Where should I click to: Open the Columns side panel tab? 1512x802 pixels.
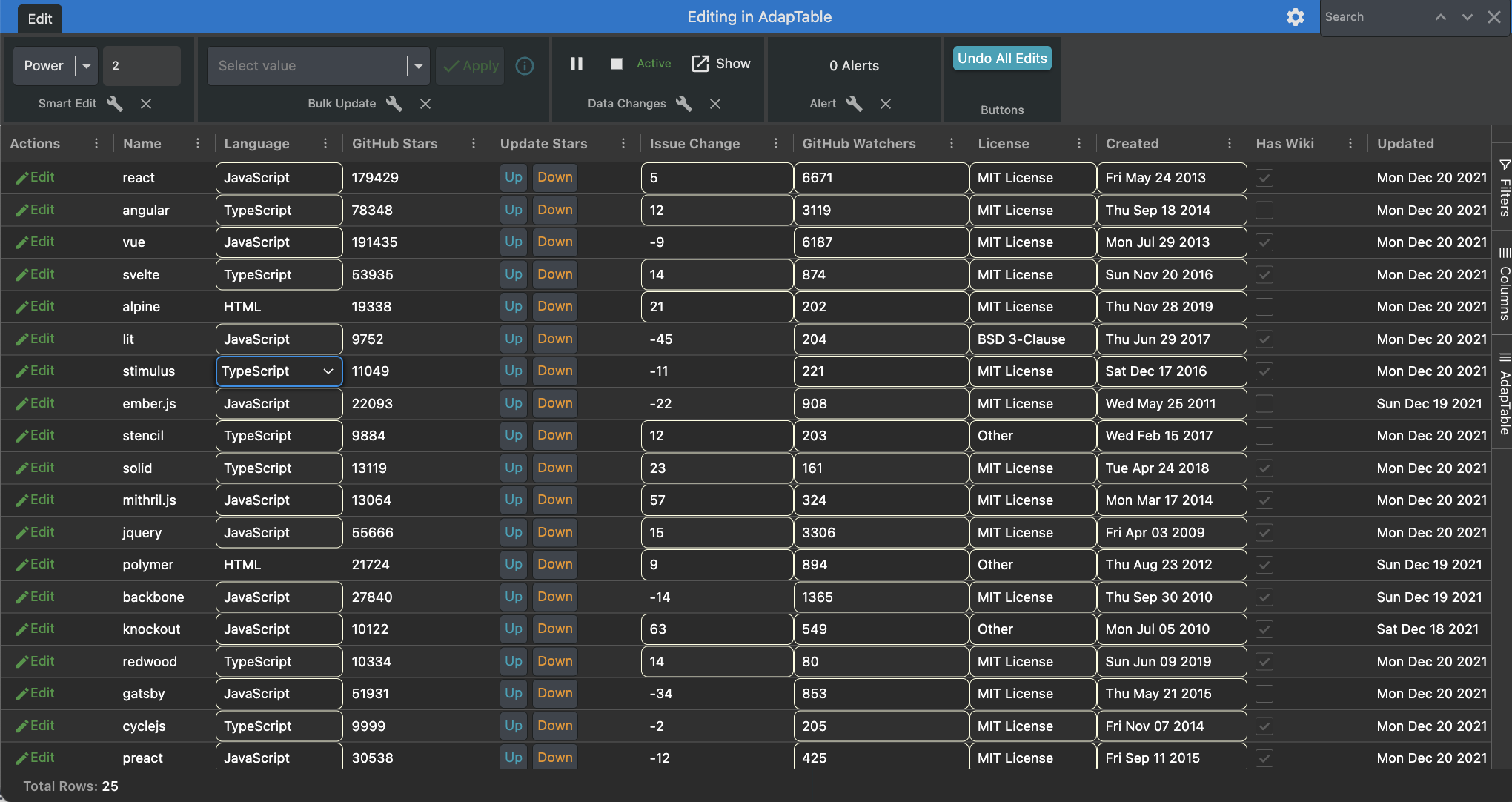pos(1504,283)
